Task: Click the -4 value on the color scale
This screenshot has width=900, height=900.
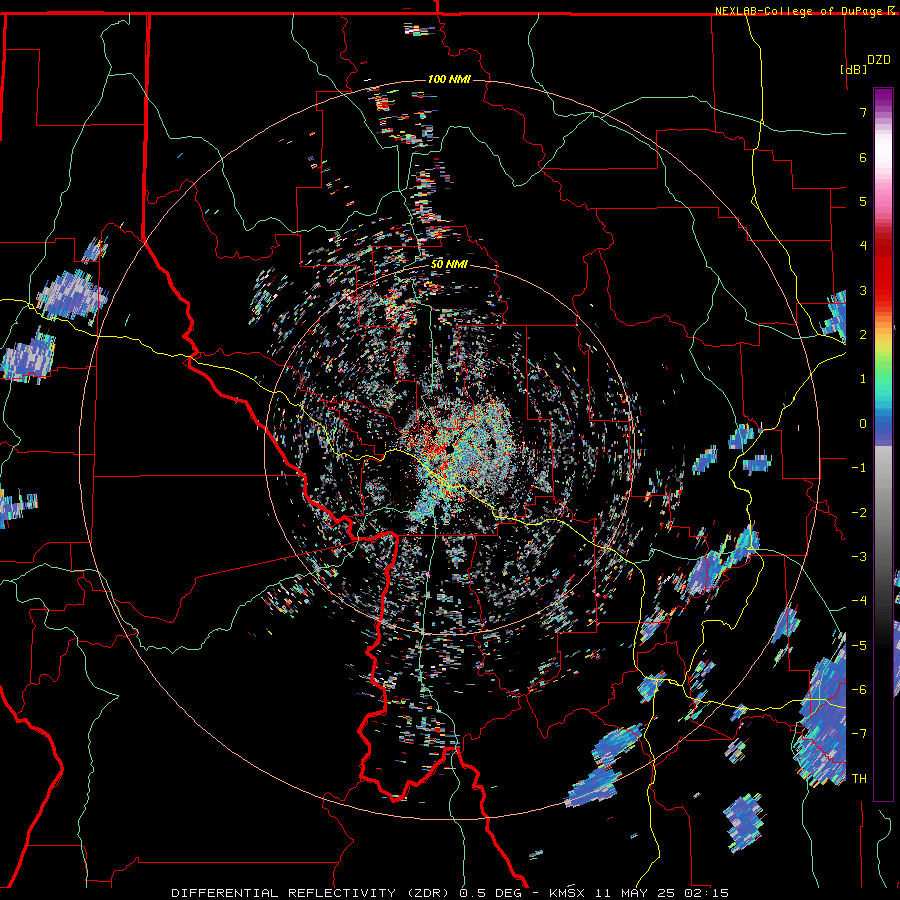Action: click(859, 601)
